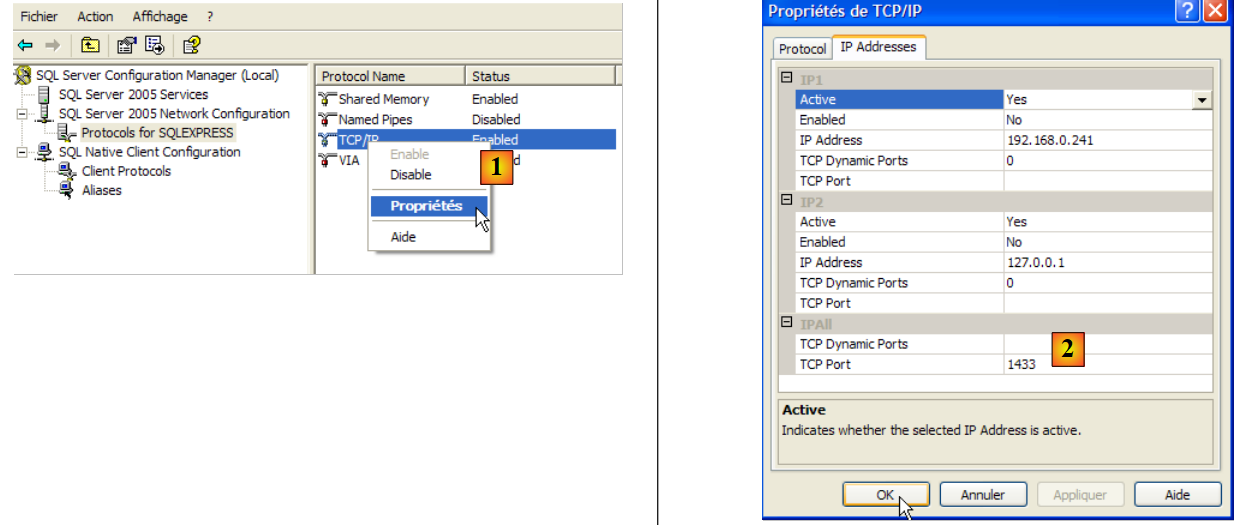This screenshot has width=1257, height=525.
Task: Click the Up one level toolbar icon
Action: 90,45
